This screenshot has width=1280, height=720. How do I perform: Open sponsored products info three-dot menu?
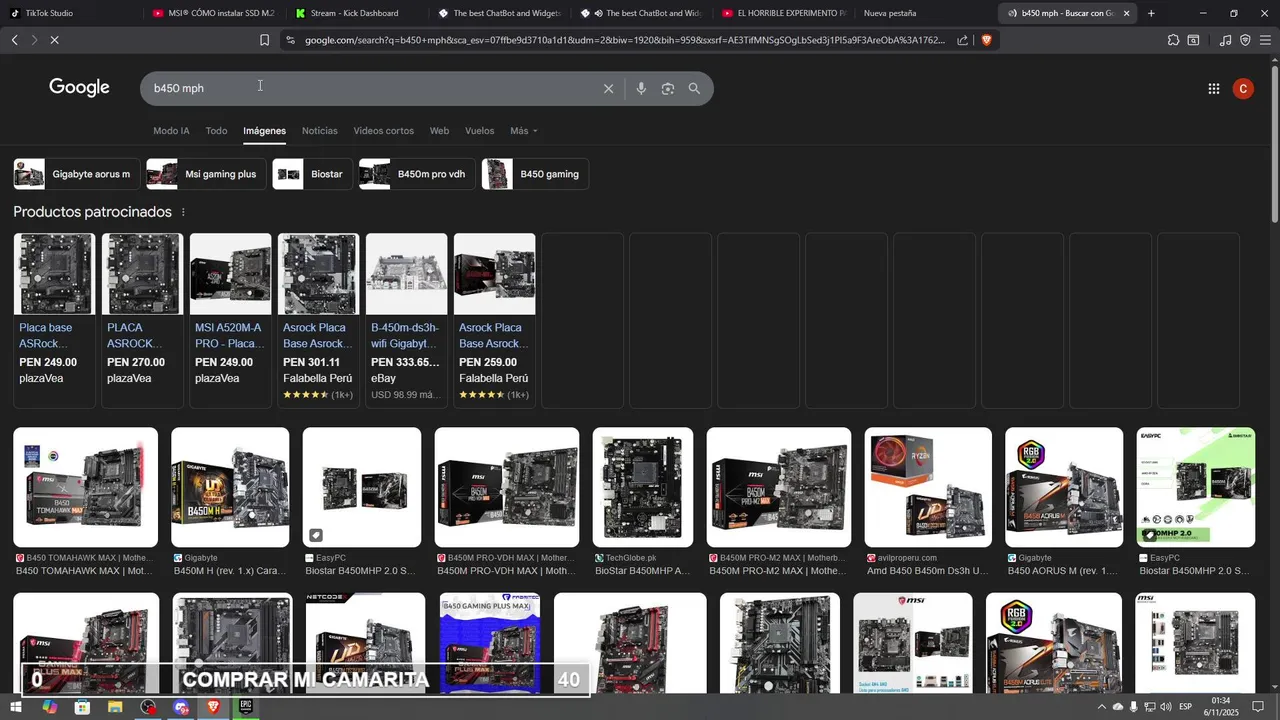click(x=183, y=212)
